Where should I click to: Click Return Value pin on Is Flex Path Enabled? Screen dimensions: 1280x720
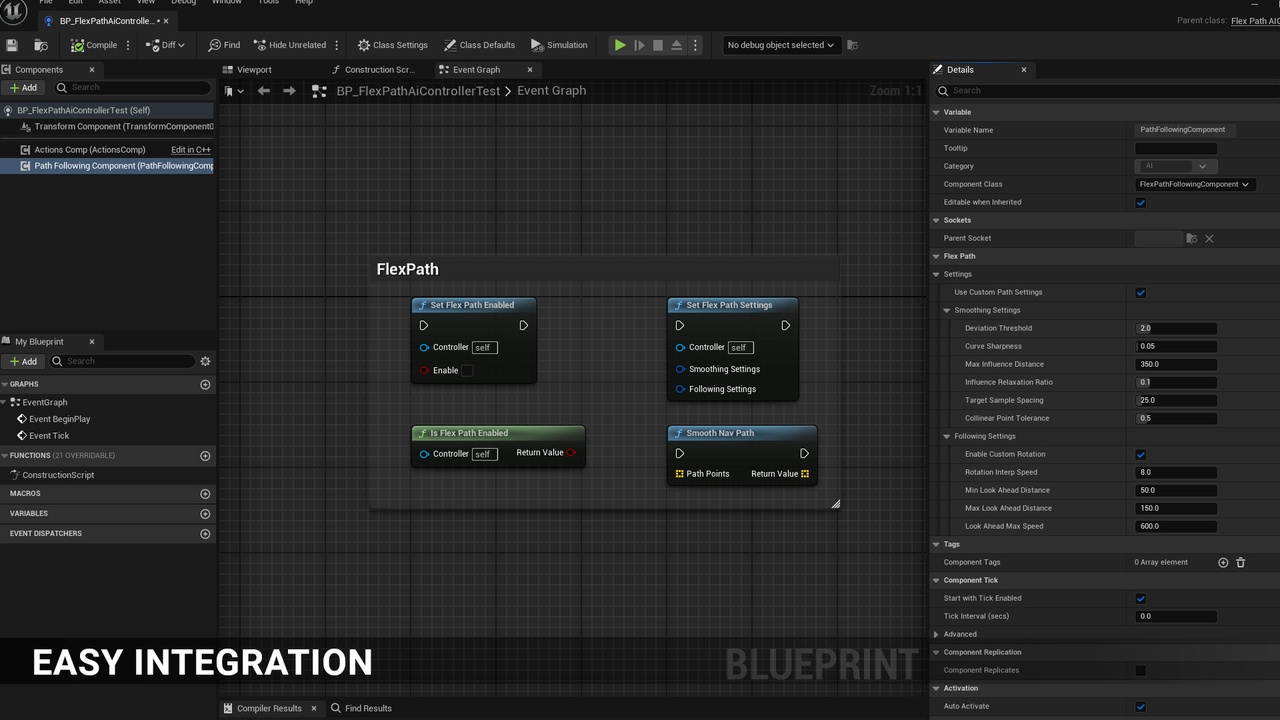[x=571, y=453]
